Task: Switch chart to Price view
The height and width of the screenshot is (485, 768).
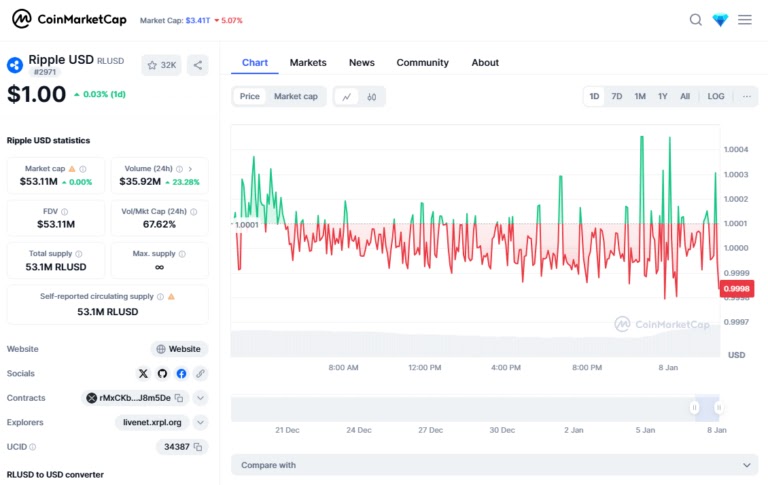Action: point(249,97)
